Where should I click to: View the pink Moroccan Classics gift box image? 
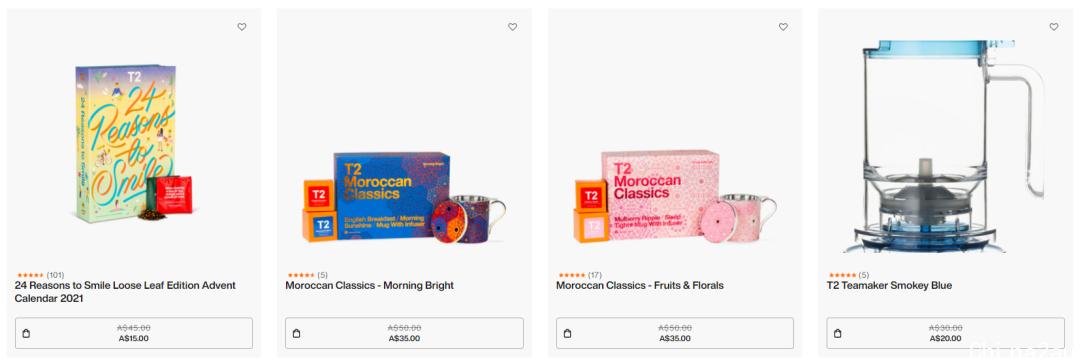coord(674,198)
